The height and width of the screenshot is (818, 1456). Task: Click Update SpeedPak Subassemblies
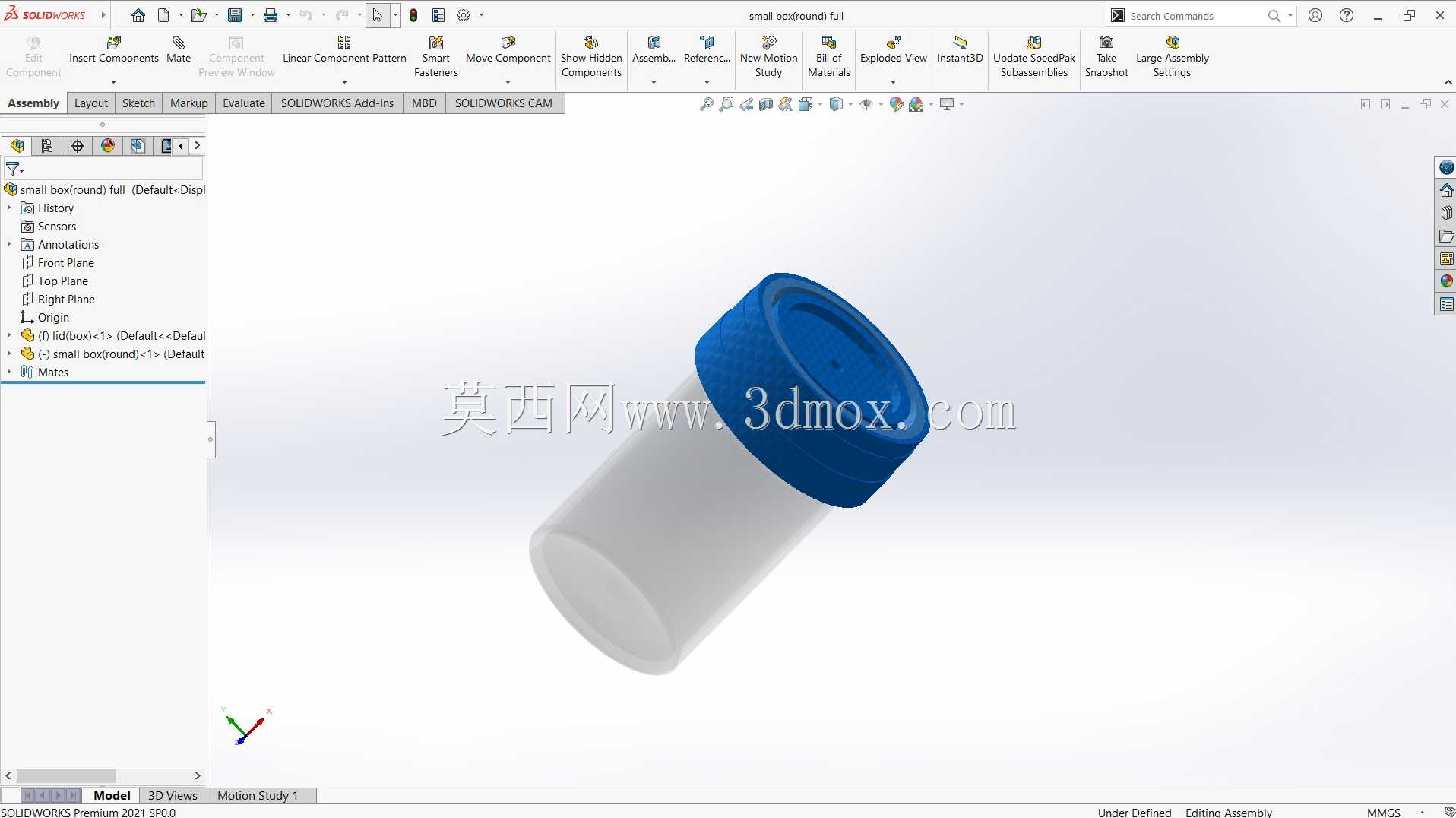tap(1034, 57)
